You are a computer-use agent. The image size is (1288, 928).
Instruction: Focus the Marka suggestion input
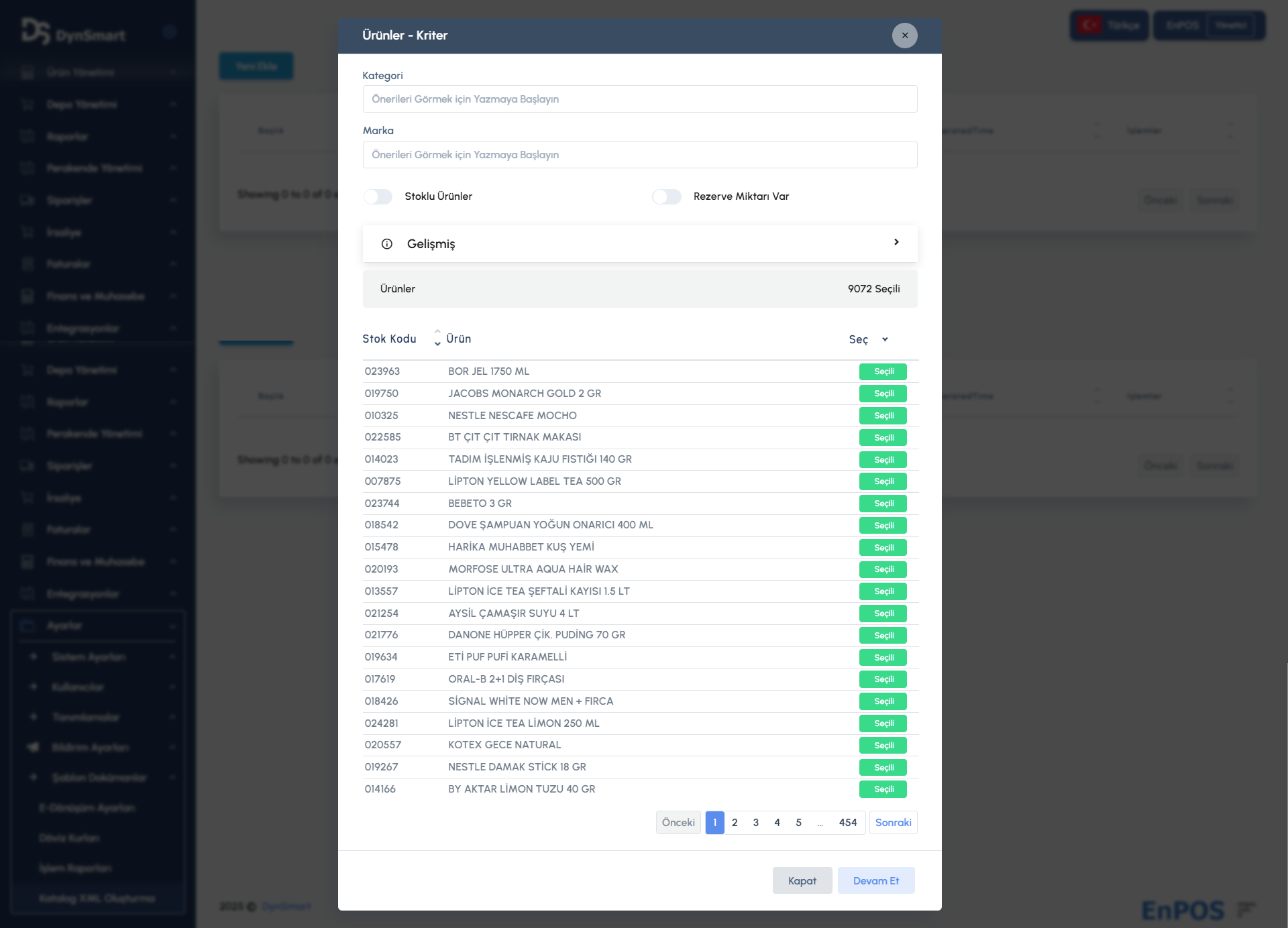click(639, 155)
